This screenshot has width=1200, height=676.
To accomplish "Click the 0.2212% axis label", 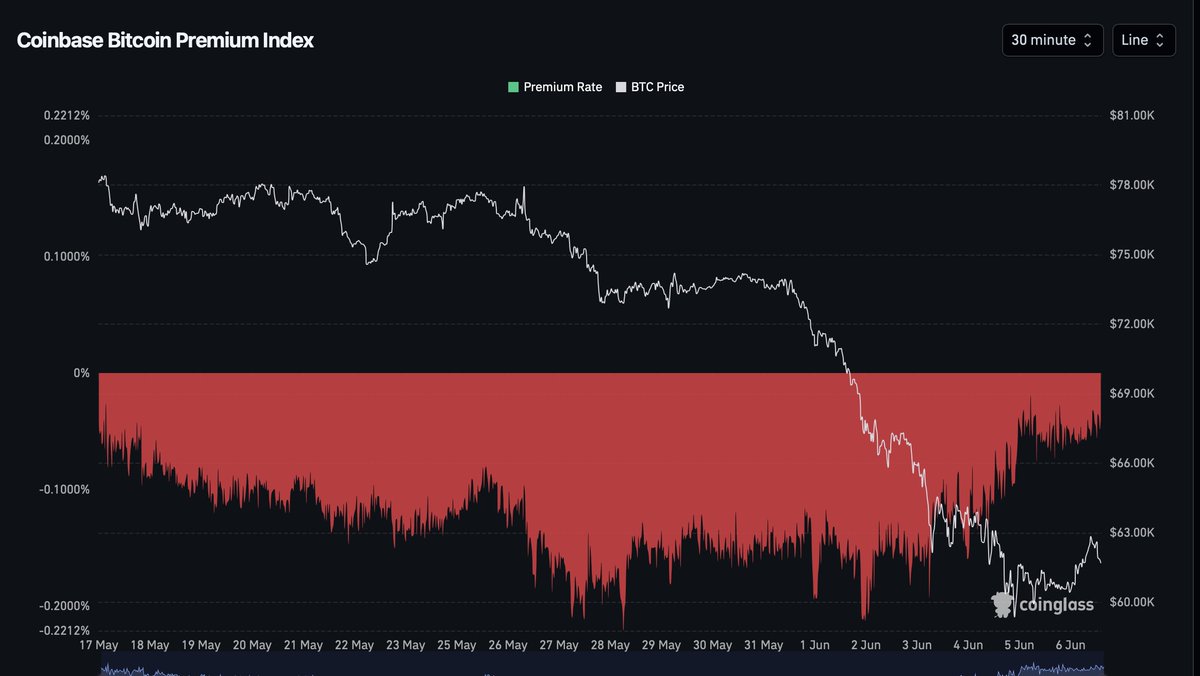I will tap(67, 116).
